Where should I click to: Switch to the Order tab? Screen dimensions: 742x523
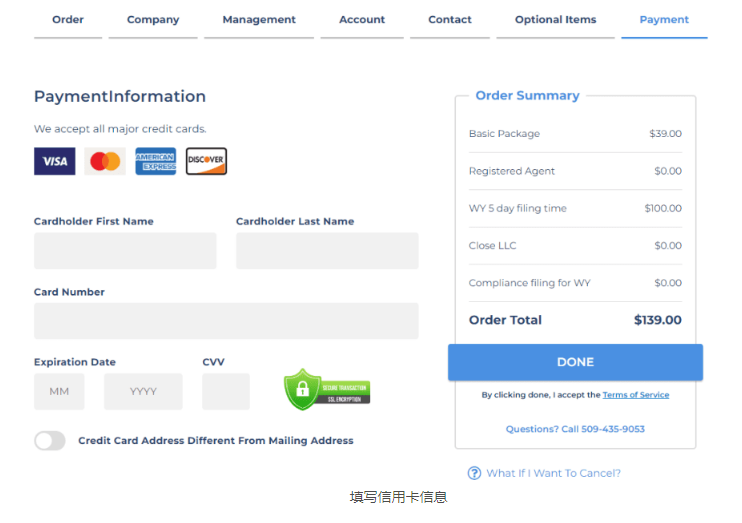(68, 20)
